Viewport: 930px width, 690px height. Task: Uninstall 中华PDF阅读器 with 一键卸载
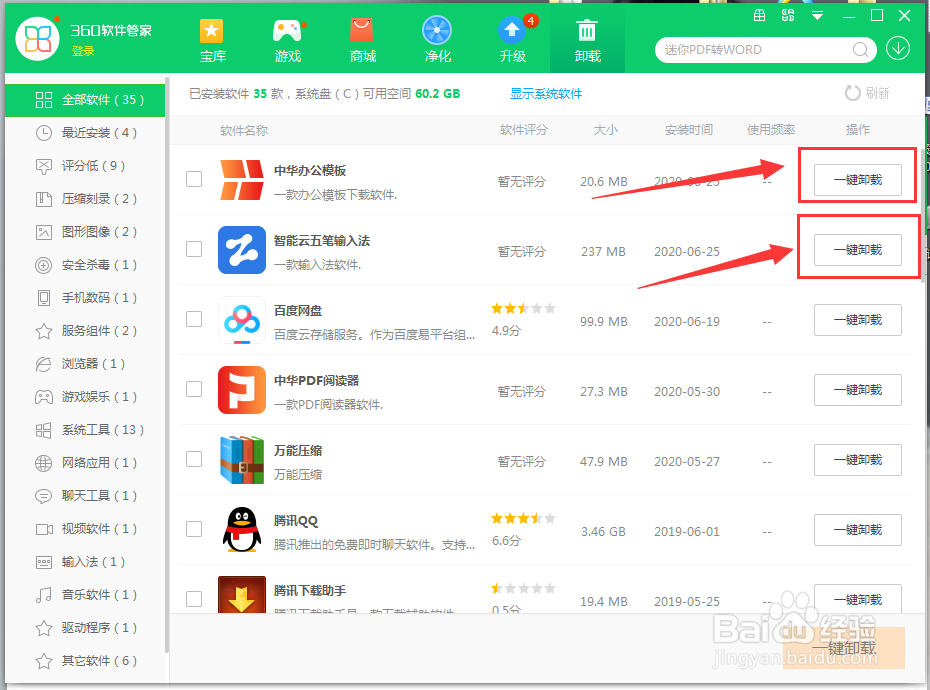tap(858, 390)
